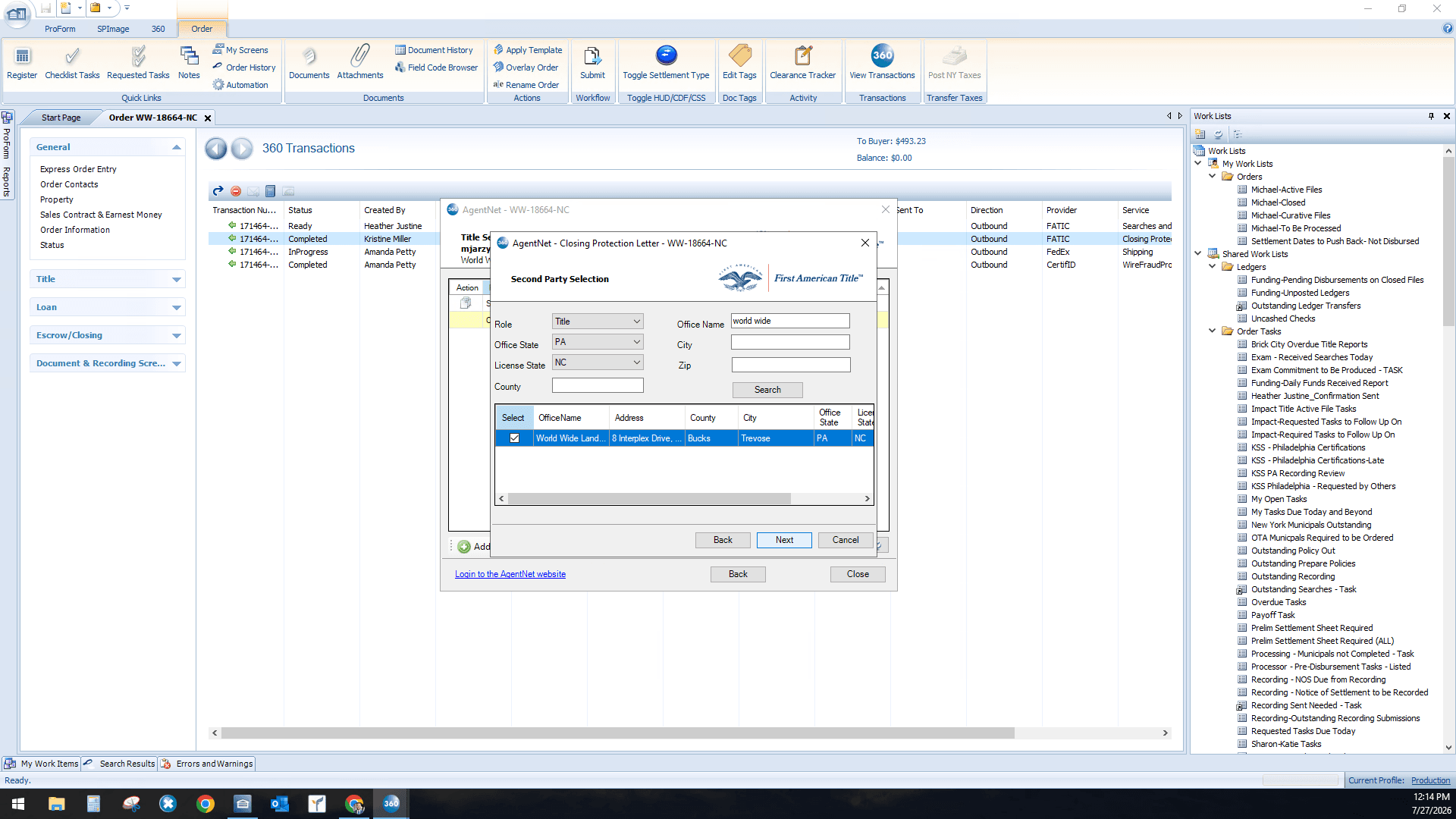
Task: Click the County input field
Action: tap(598, 385)
